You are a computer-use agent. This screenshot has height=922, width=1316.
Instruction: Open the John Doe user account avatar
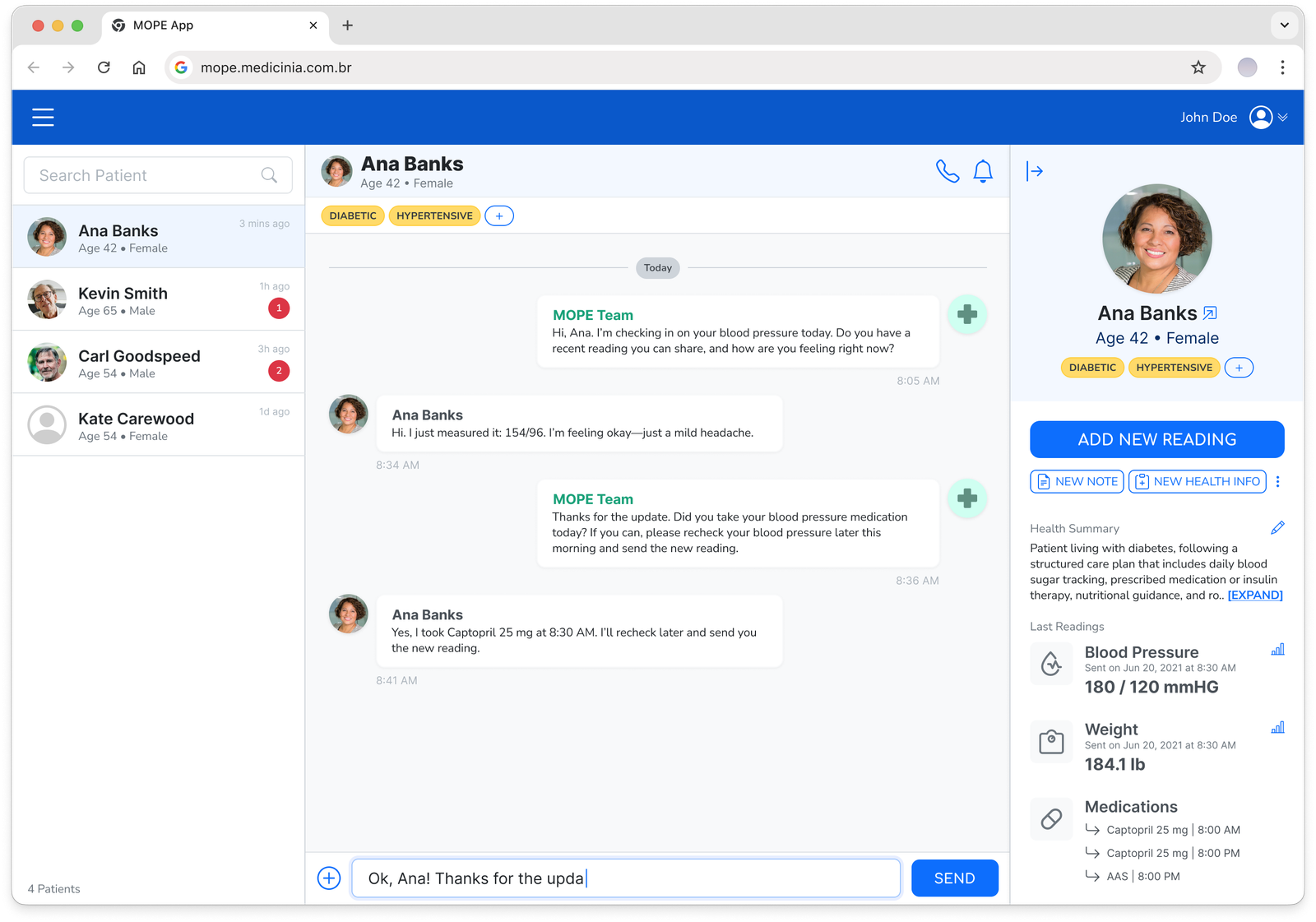click(x=1260, y=118)
